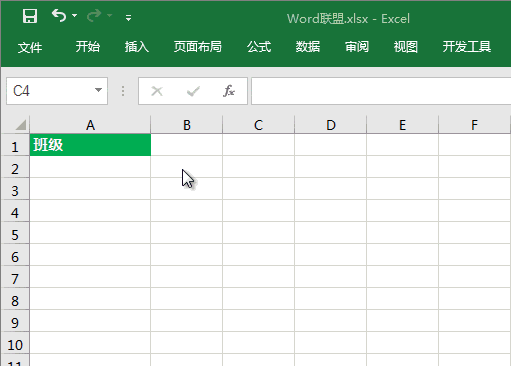Image resolution: width=511 pixels, height=366 pixels.
Task: Click the Save icon in quick access toolbar
Action: pyautogui.click(x=30, y=16)
